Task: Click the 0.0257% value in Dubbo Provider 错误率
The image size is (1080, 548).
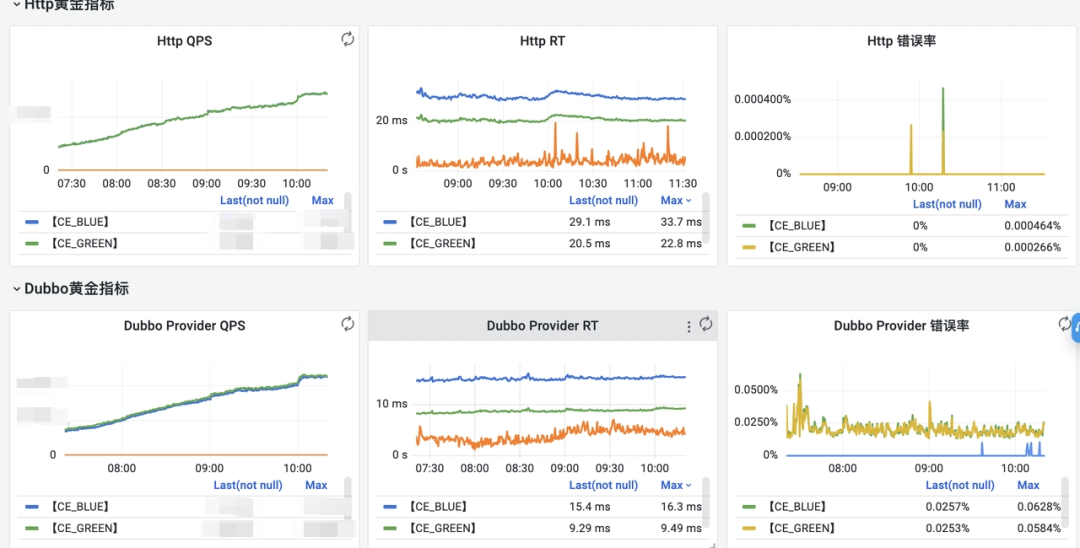Action: [x=947, y=507]
